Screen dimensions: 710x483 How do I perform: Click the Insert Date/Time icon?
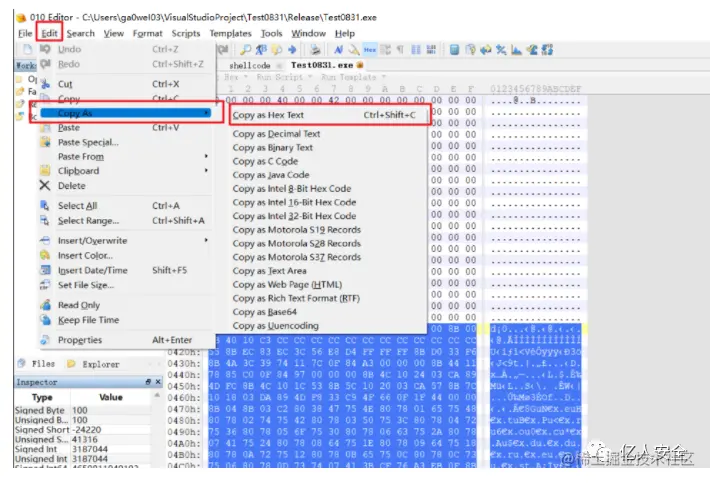pos(45,270)
